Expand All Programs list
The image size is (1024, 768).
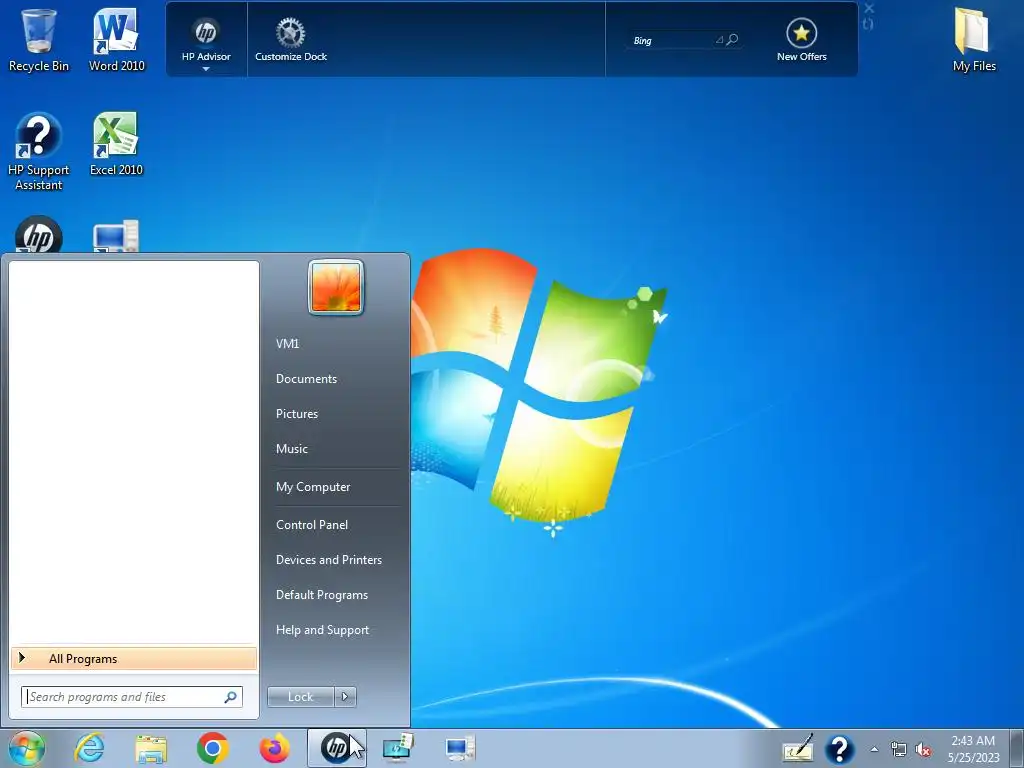134,659
